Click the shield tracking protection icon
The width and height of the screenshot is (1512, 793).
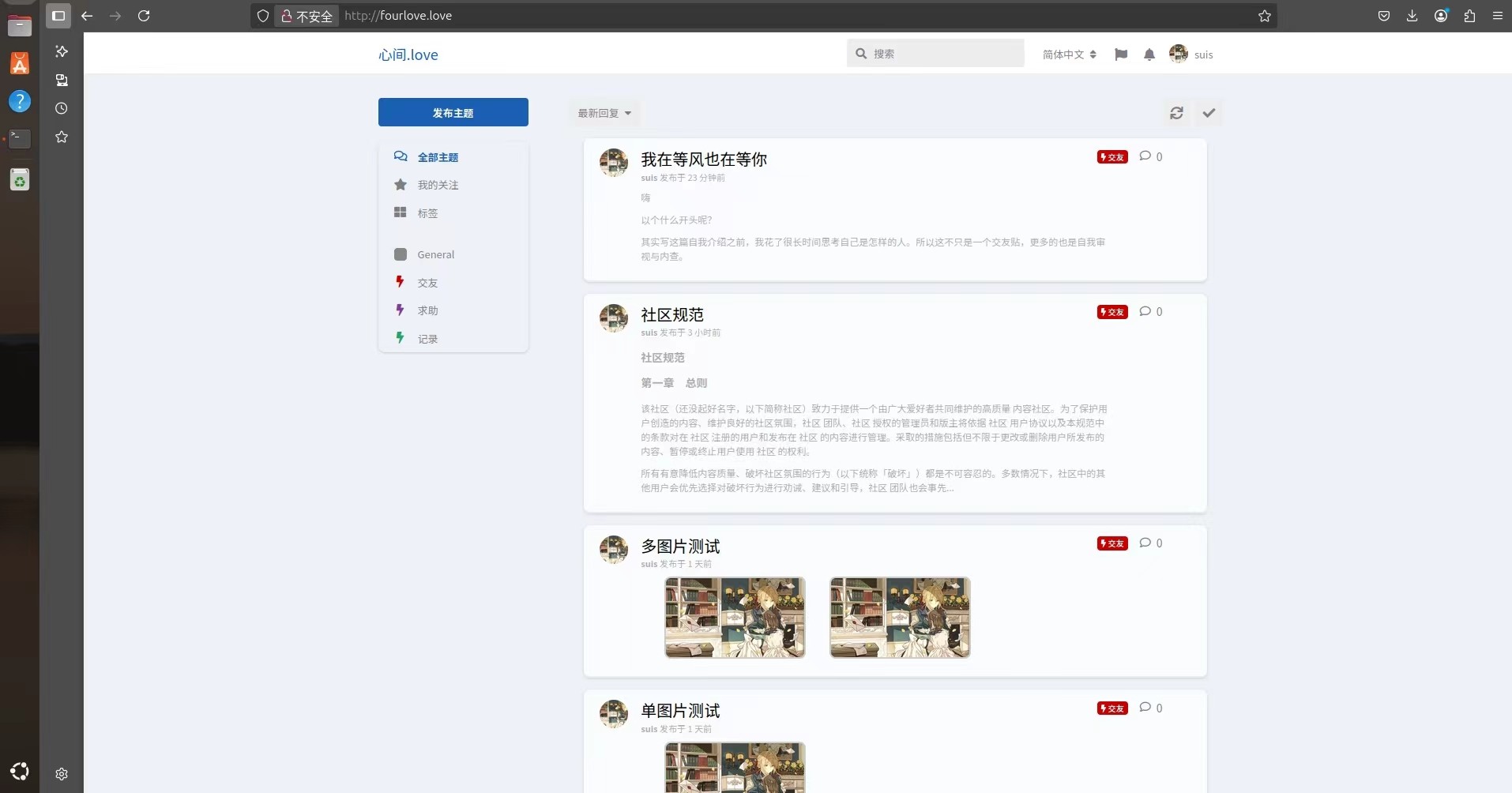tap(263, 16)
